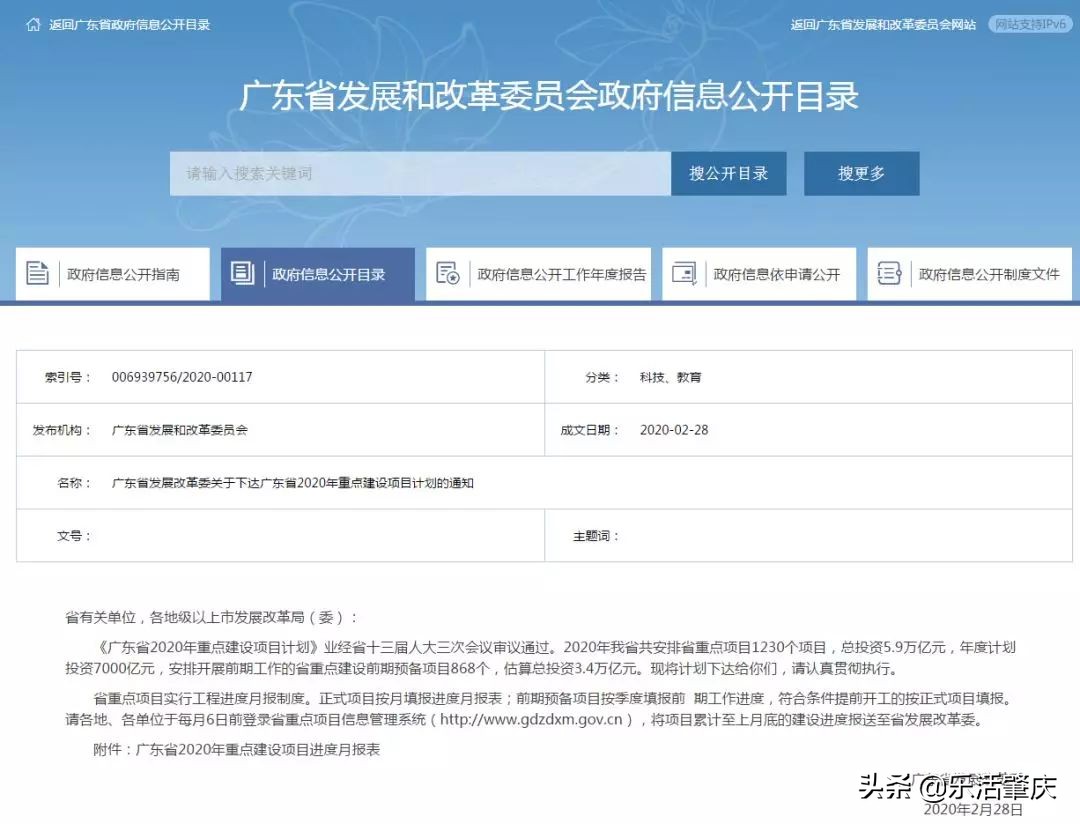Viewport: 1080px width, 824px height.
Task: Open 返回广东省发展和改革委员会网站 link
Action: (x=884, y=23)
